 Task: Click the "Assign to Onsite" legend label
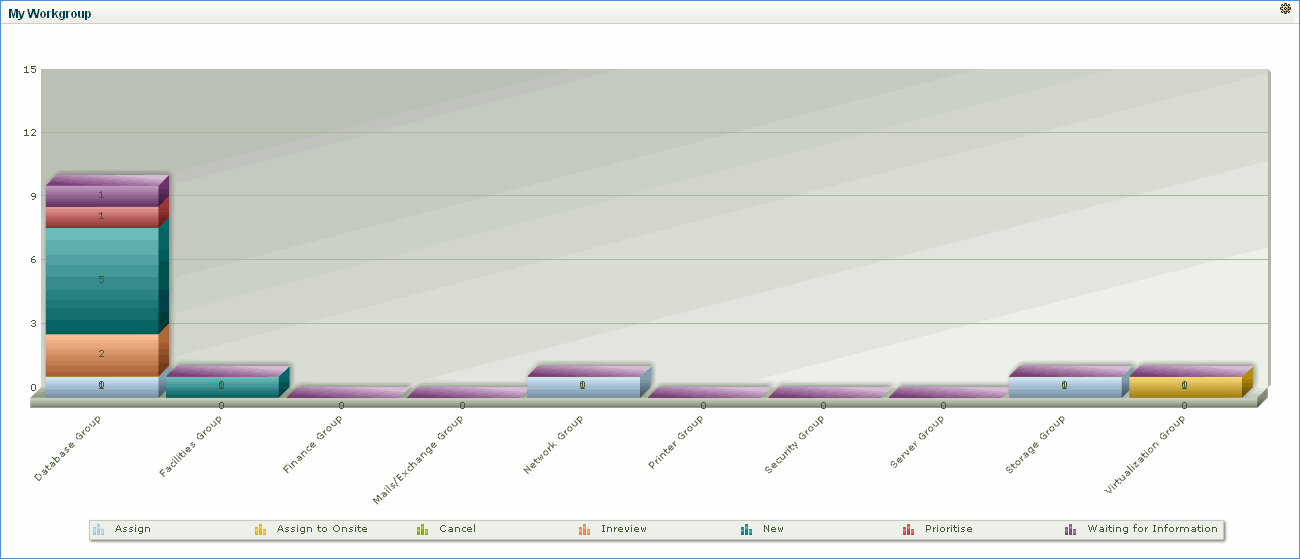(322, 529)
